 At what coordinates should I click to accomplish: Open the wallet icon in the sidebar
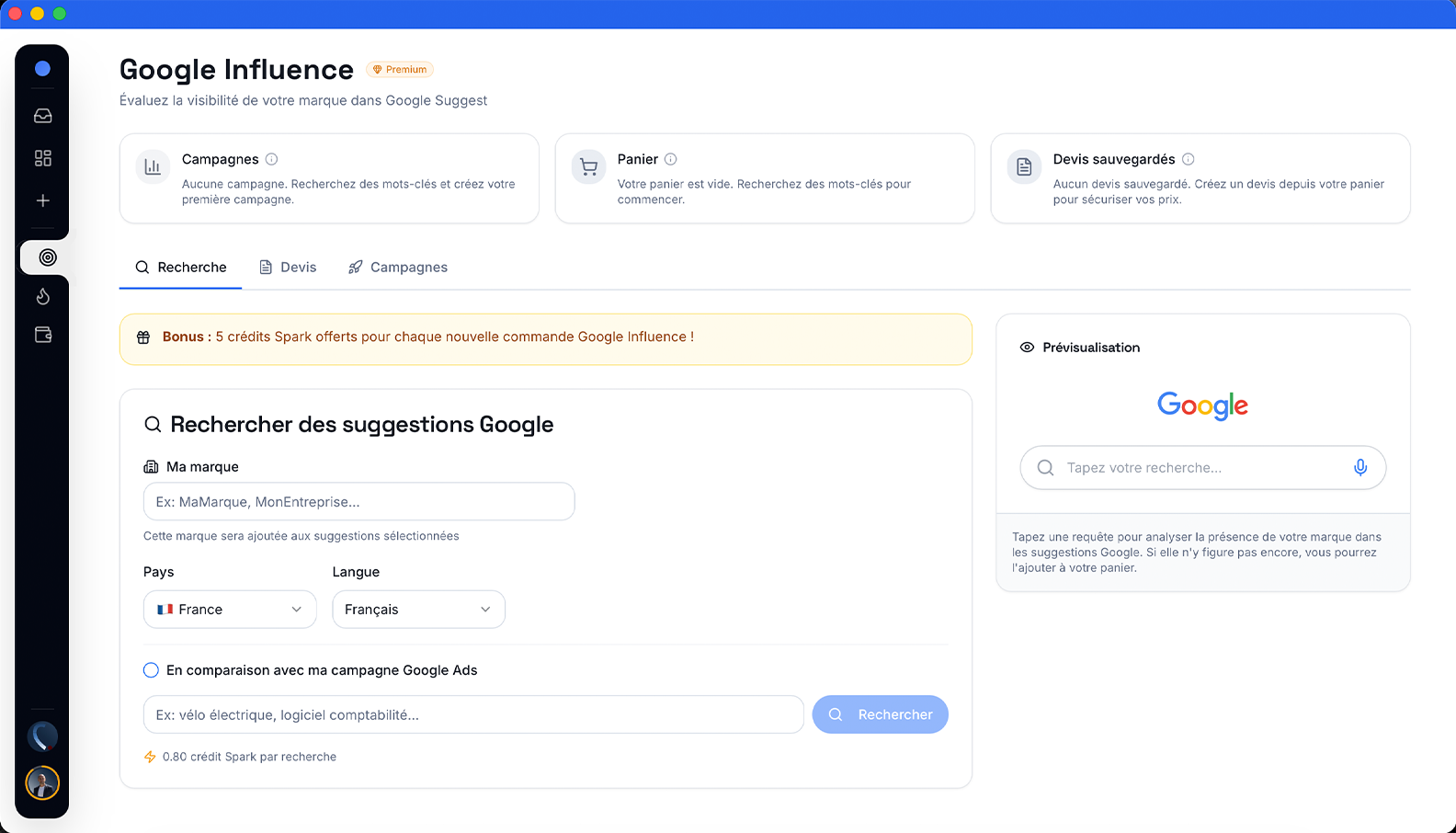(42, 335)
